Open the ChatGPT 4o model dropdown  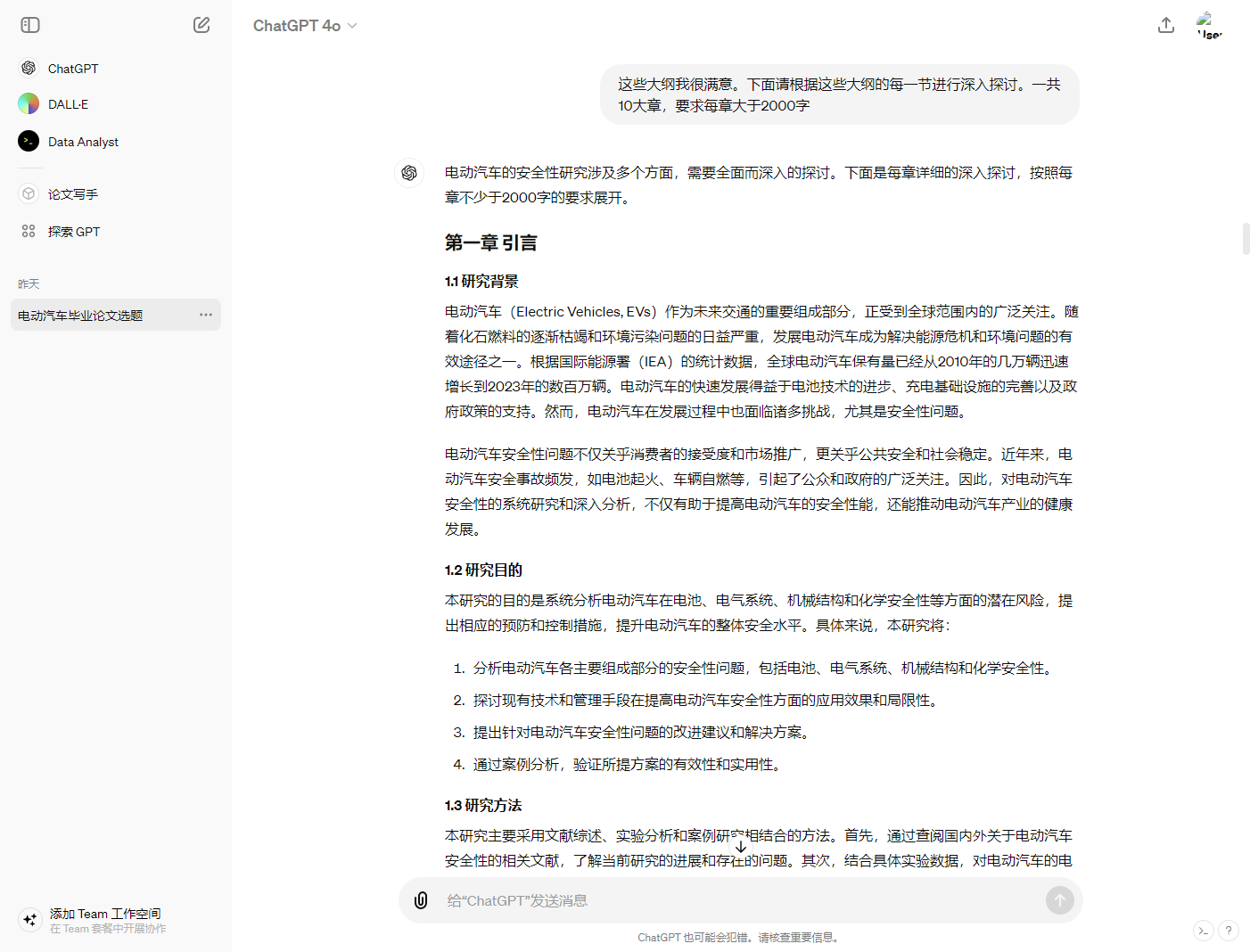305,26
